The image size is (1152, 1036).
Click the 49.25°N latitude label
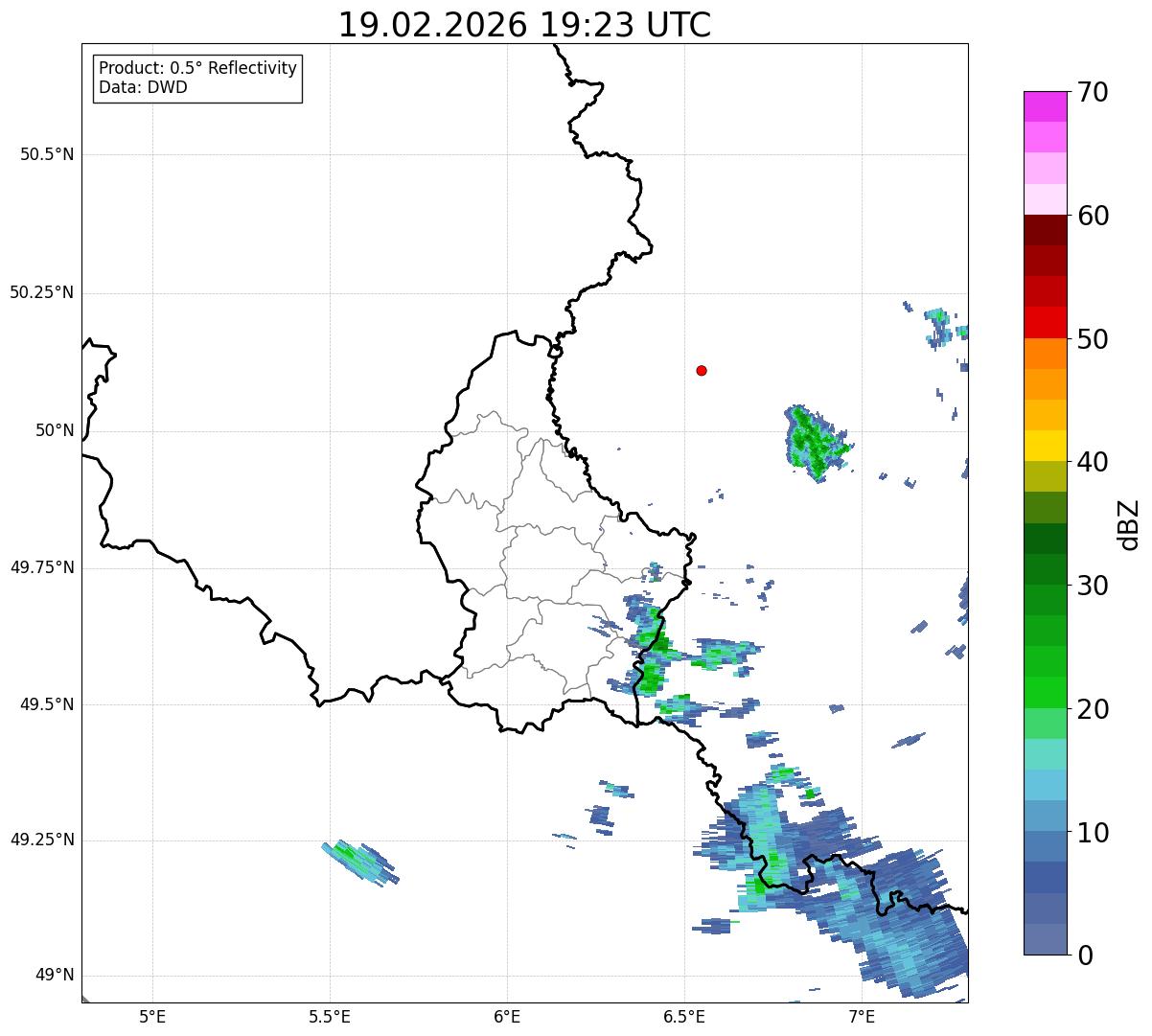click(42, 840)
